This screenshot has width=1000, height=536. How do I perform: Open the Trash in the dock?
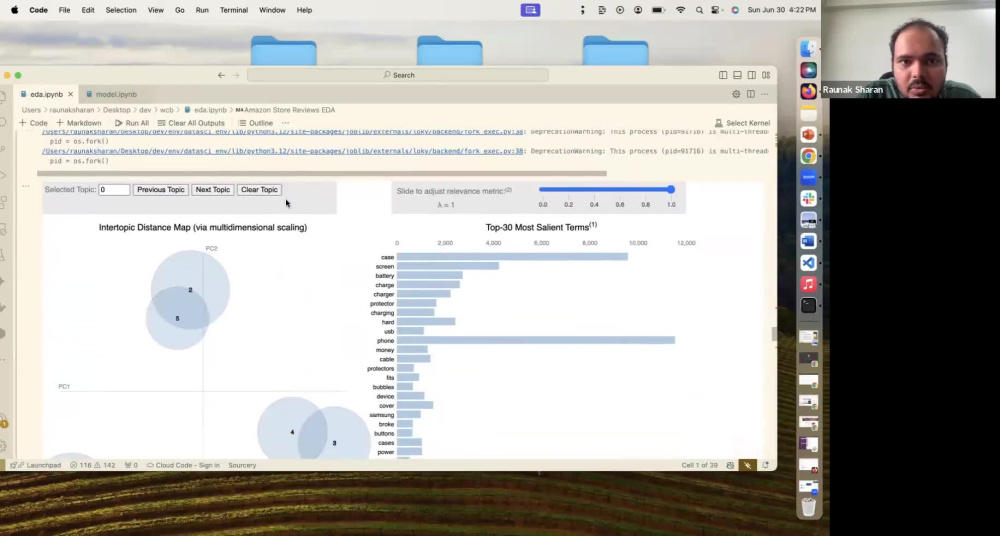pyautogui.click(x=808, y=507)
